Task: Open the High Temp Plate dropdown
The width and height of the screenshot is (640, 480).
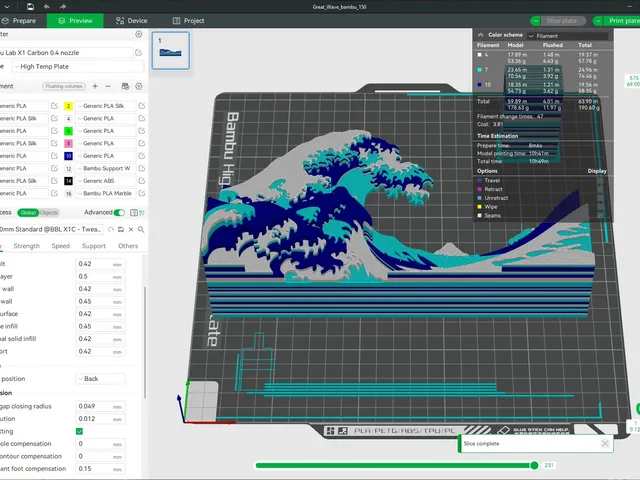Action: click(78, 67)
